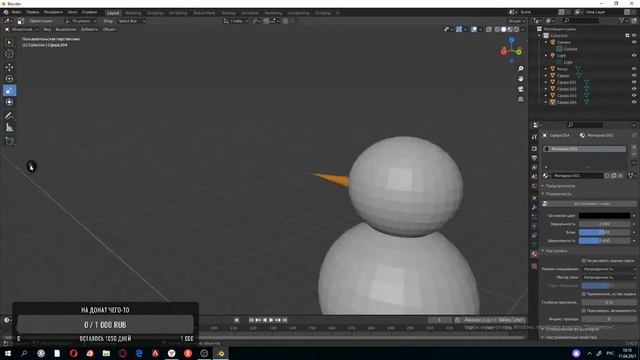This screenshot has width=640, height=360.
Task: Open the Рендеринг menu
Action: coord(53,12)
